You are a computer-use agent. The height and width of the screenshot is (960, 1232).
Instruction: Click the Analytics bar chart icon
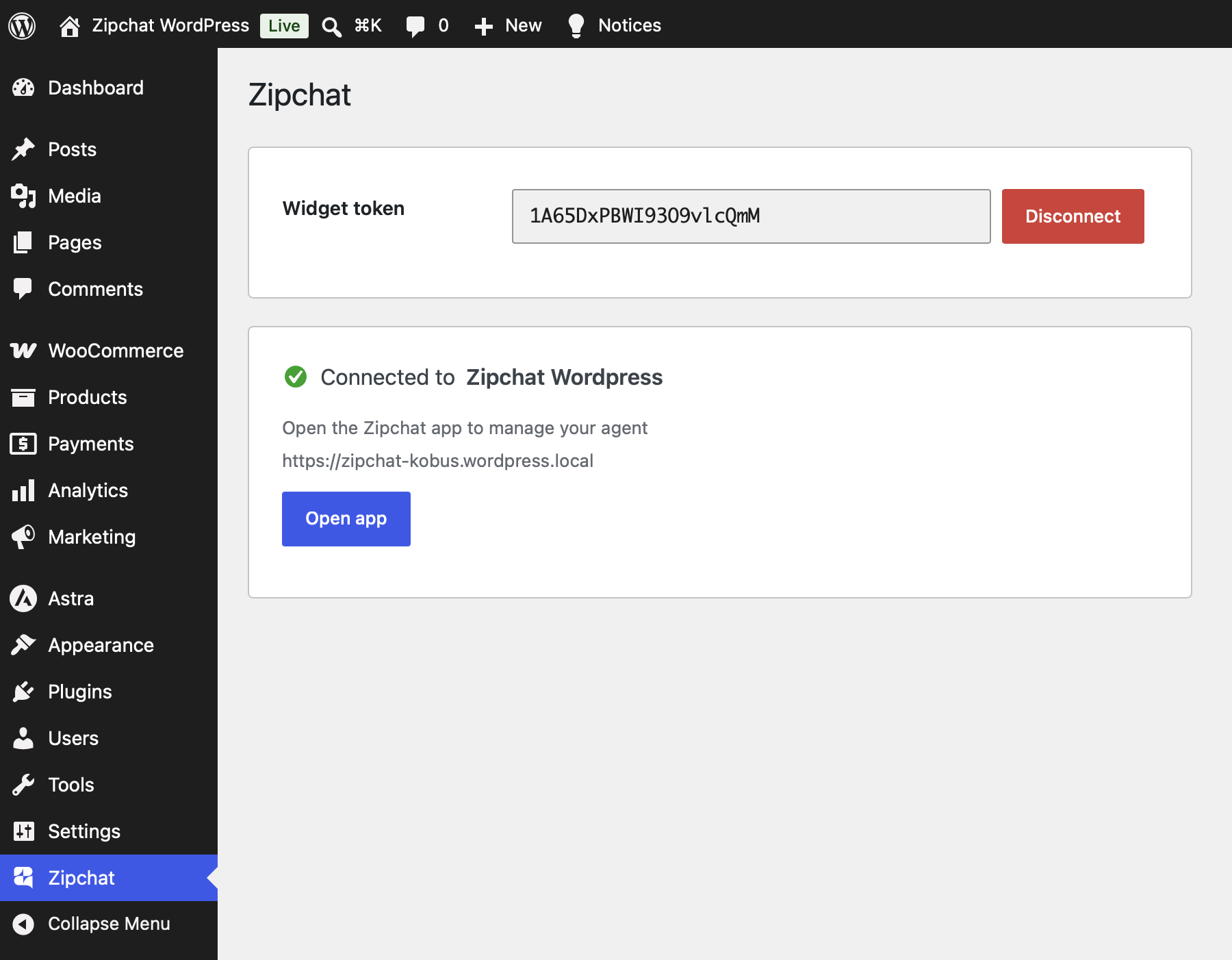click(23, 490)
